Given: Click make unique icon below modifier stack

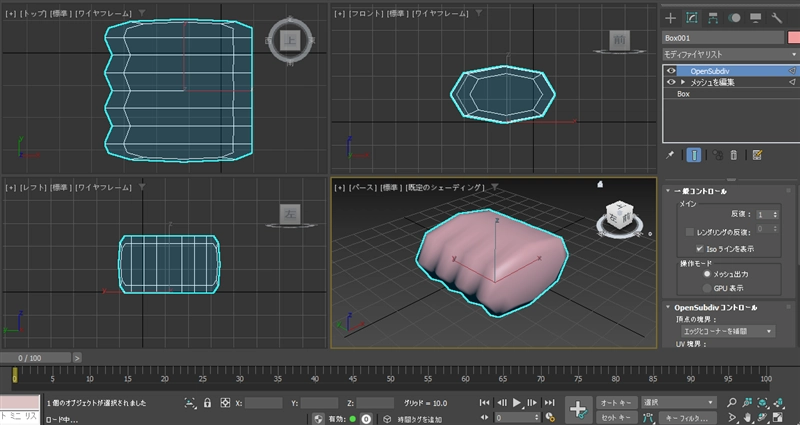Looking at the screenshot, I should [717, 155].
